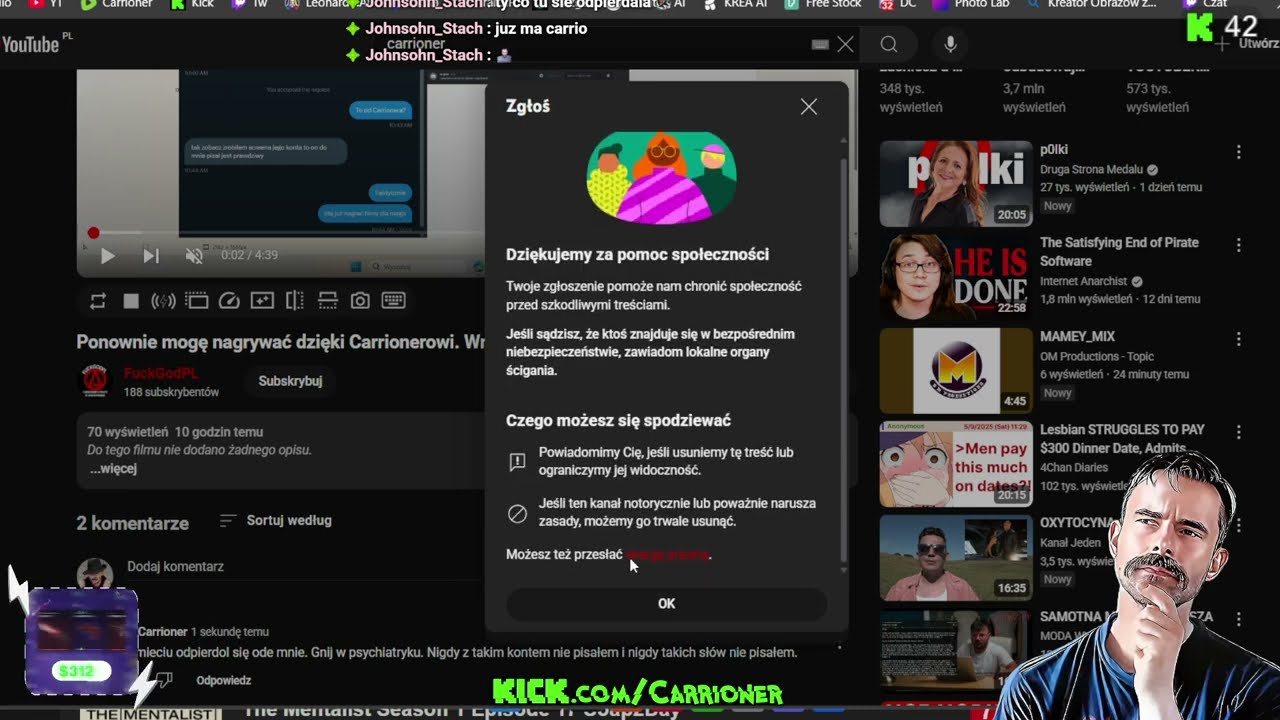
Task: Click the 'Kick' bookmark in browser bar
Action: coord(193,4)
